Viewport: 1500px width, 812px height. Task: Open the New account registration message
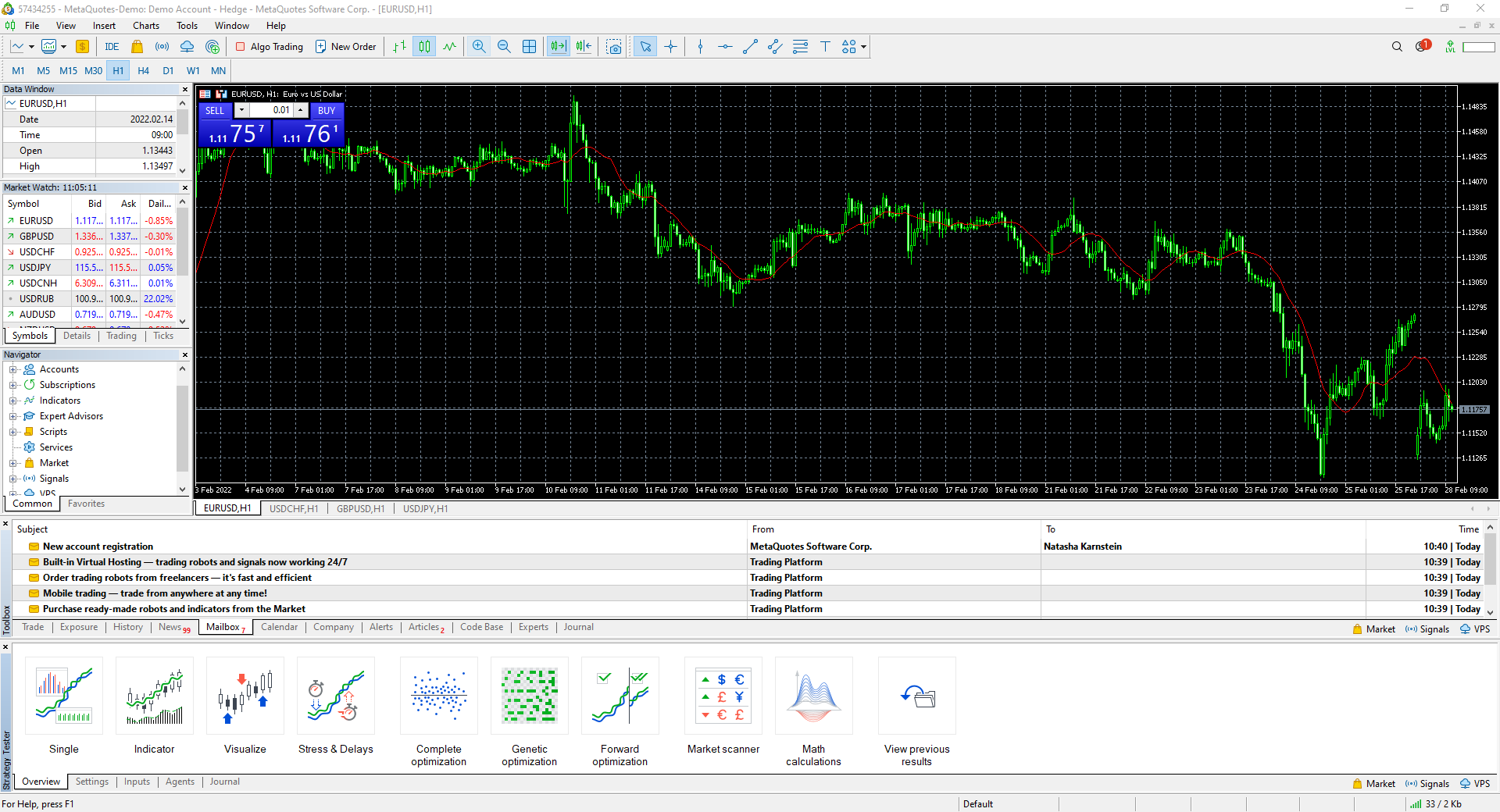[x=98, y=547]
